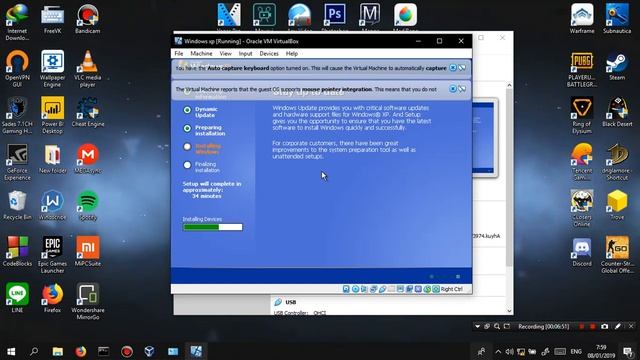Show hidden system tray icons
The width and height of the screenshot is (640, 360).
tap(498, 351)
